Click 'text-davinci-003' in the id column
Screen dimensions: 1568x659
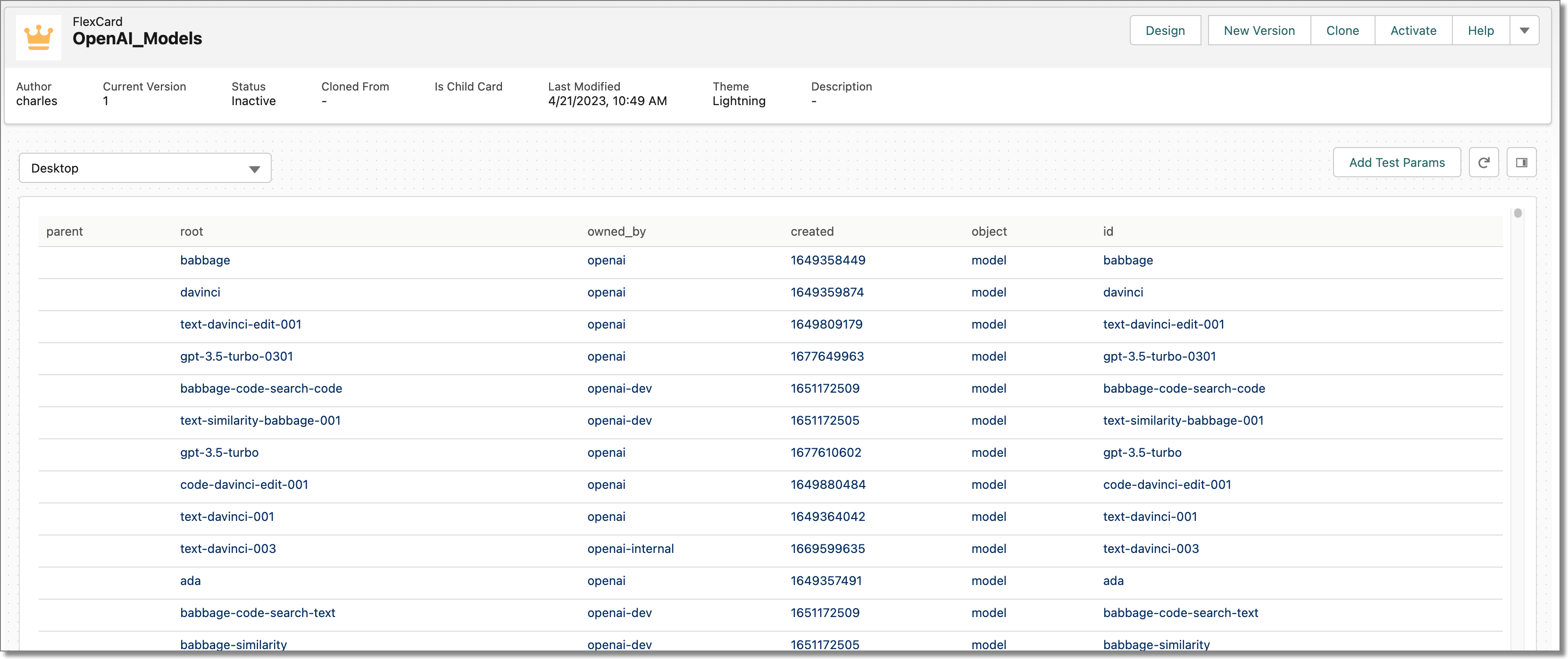(1151, 548)
